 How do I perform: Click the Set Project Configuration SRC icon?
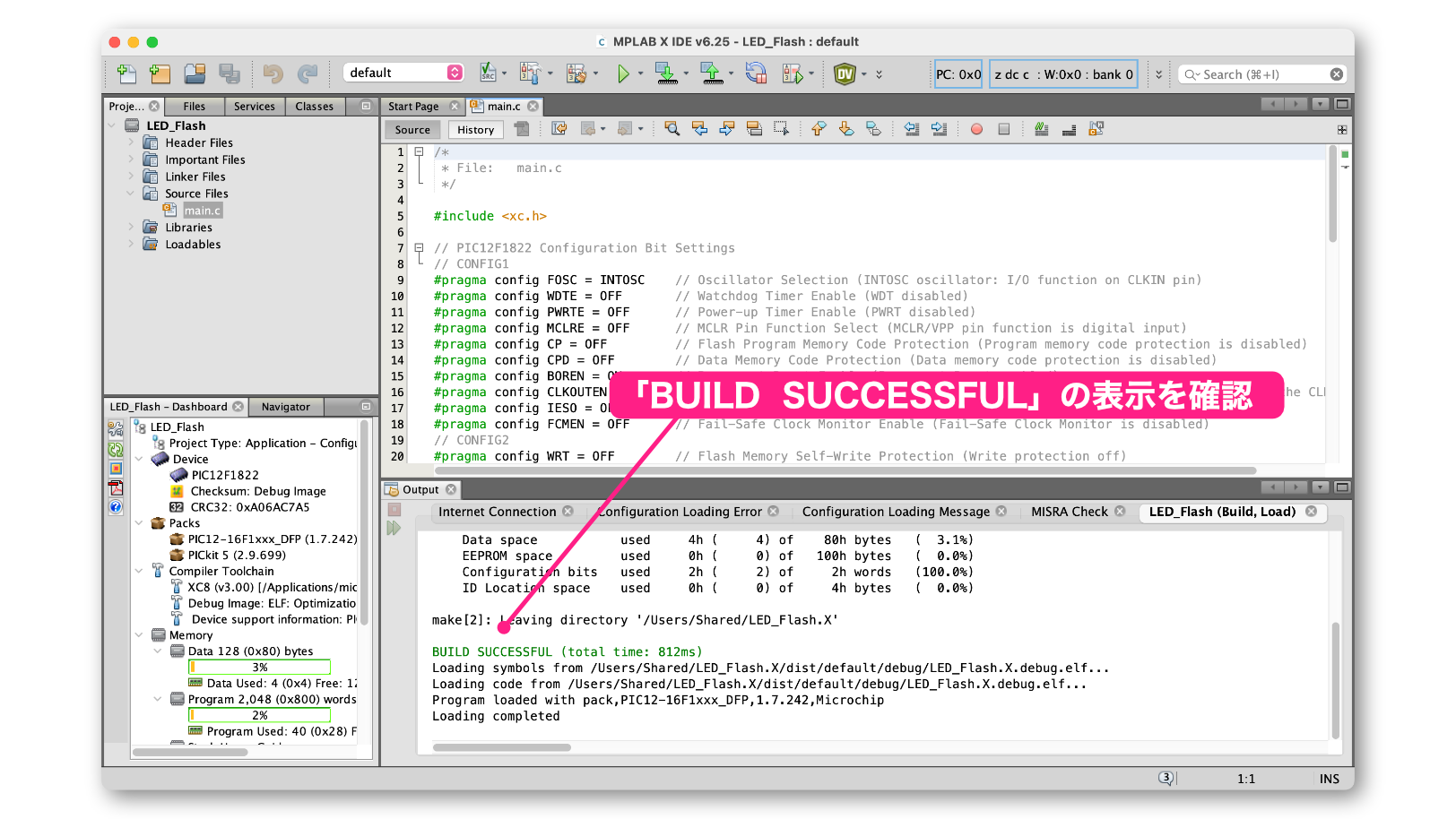pos(488,73)
